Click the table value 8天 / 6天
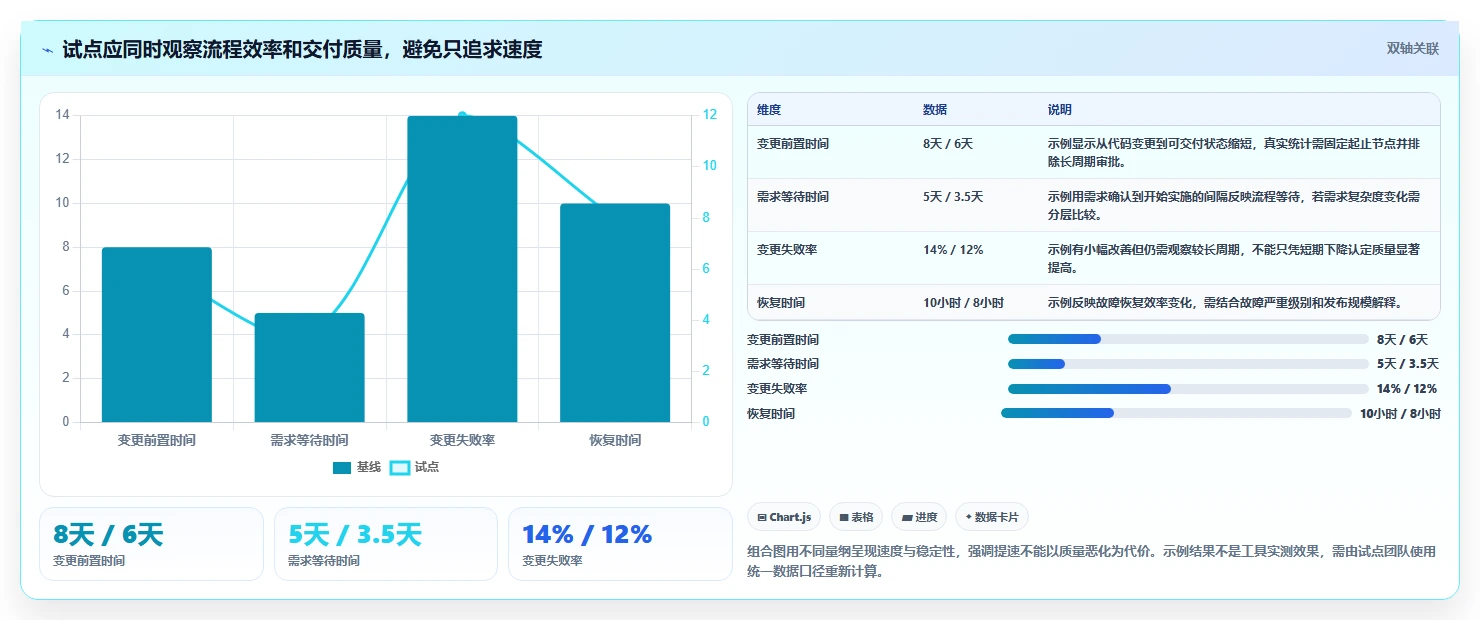Screen dimensions: 1480x620 point(948,143)
